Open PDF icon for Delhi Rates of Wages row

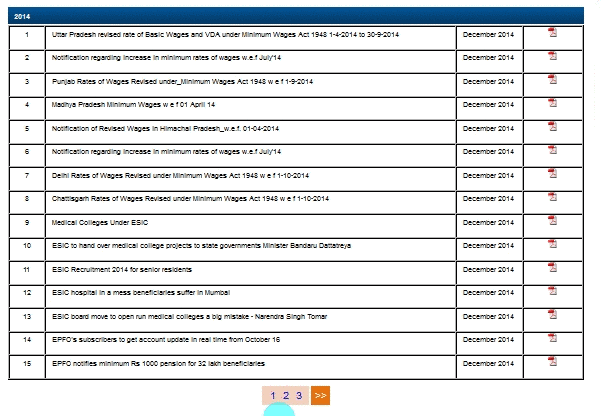[x=552, y=173]
